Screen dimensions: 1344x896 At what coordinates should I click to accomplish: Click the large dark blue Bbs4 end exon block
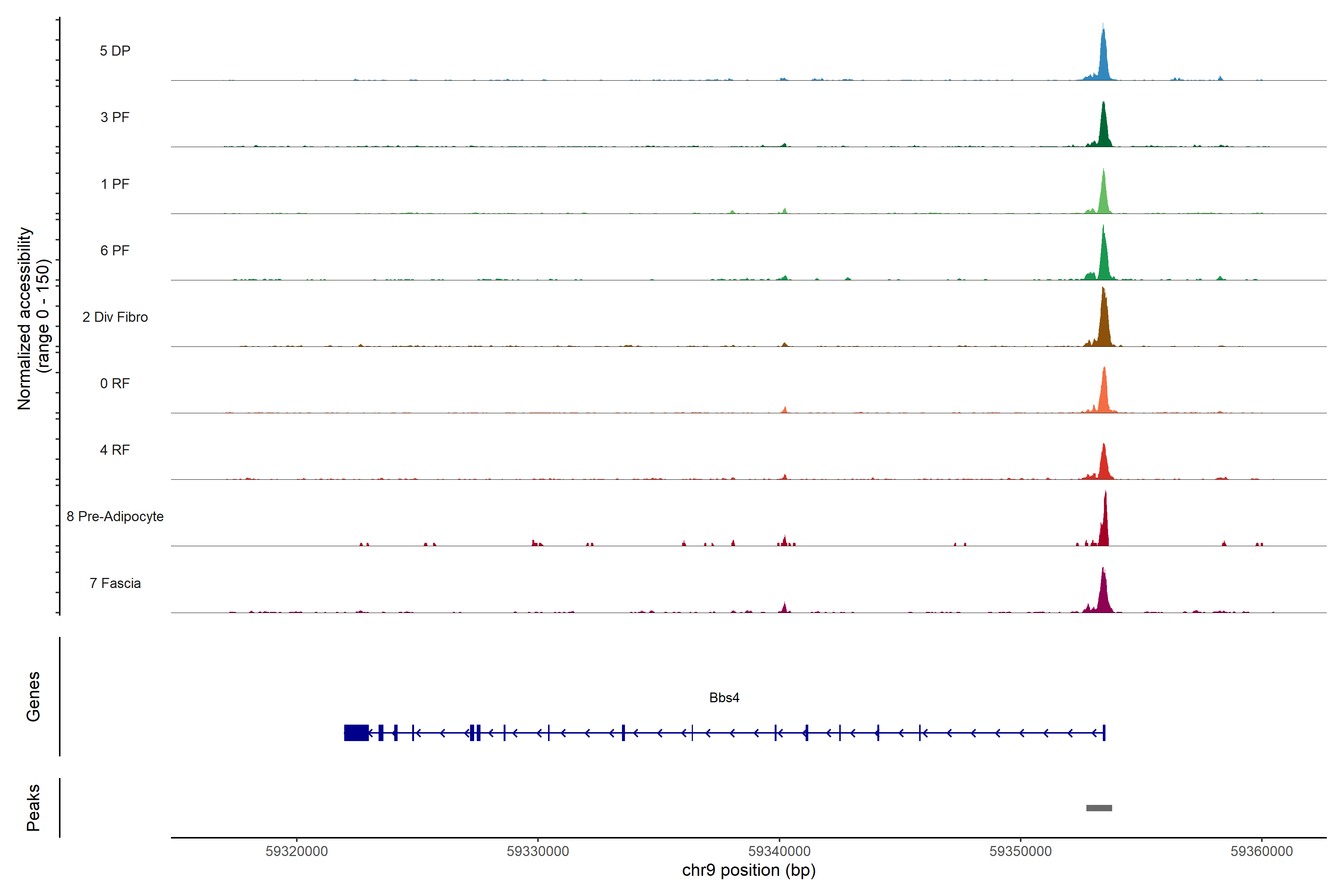pyautogui.click(x=356, y=732)
